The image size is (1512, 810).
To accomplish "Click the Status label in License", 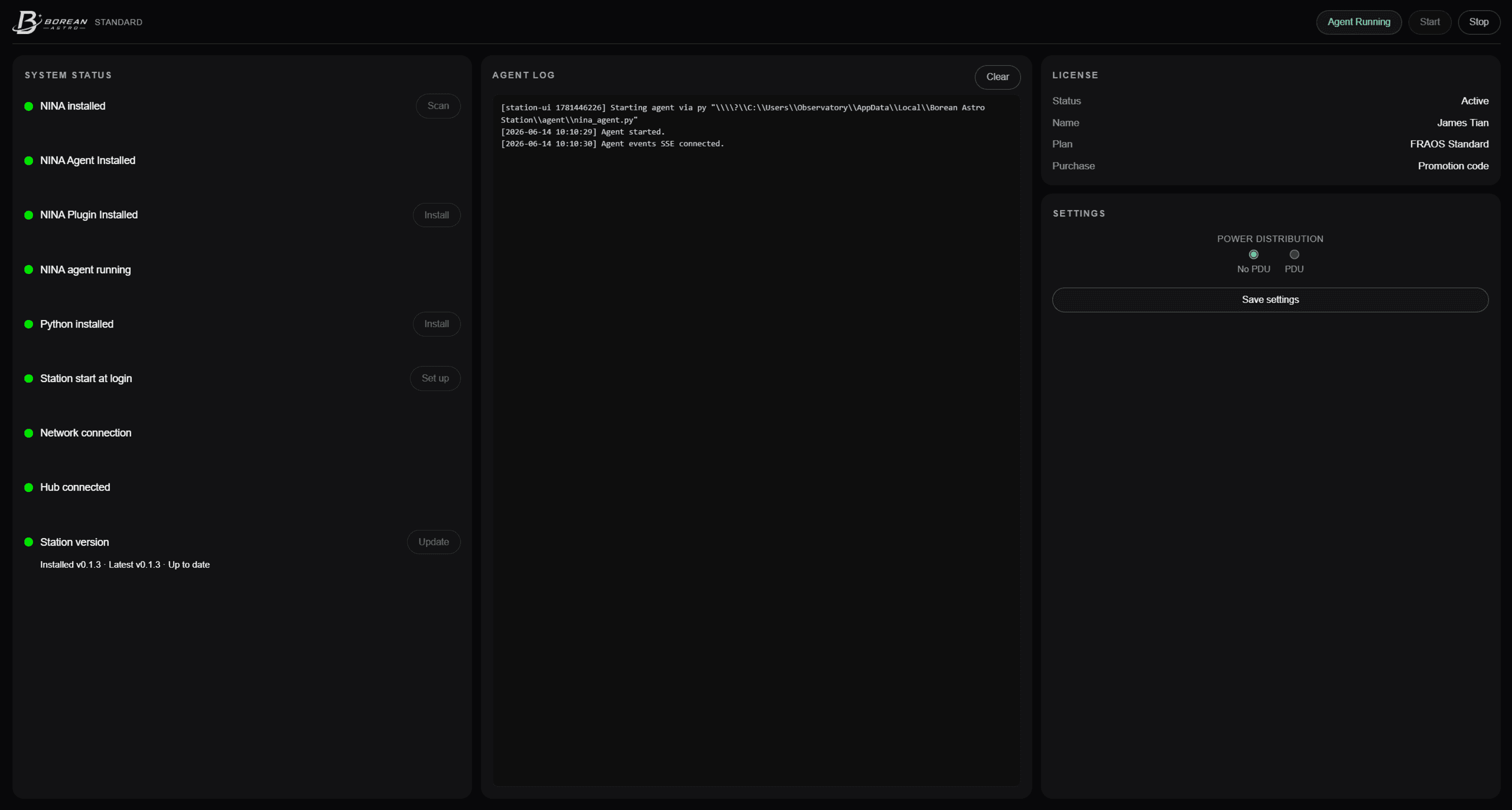I will click(x=1066, y=101).
